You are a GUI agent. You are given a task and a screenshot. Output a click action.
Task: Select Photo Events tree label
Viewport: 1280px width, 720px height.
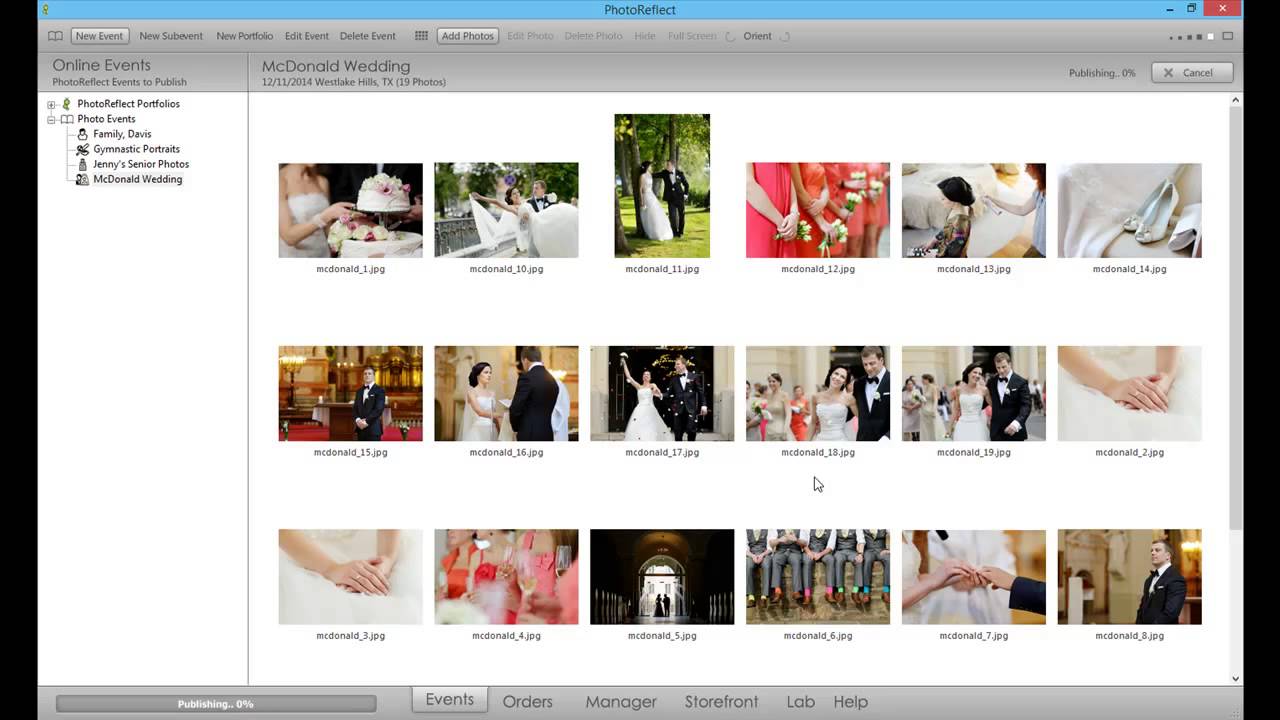point(106,119)
